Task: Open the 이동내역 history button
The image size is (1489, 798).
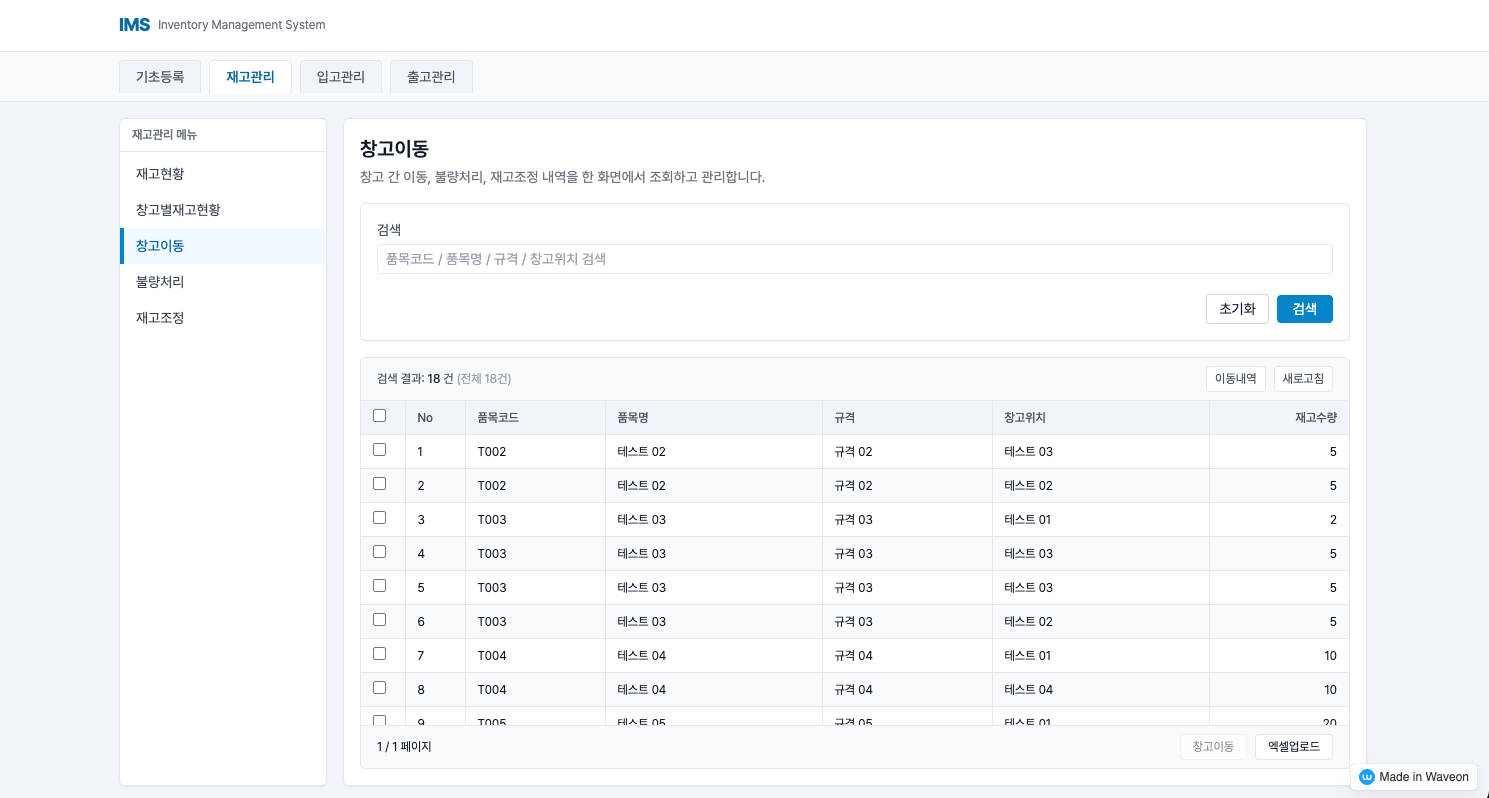Action: coord(1235,379)
